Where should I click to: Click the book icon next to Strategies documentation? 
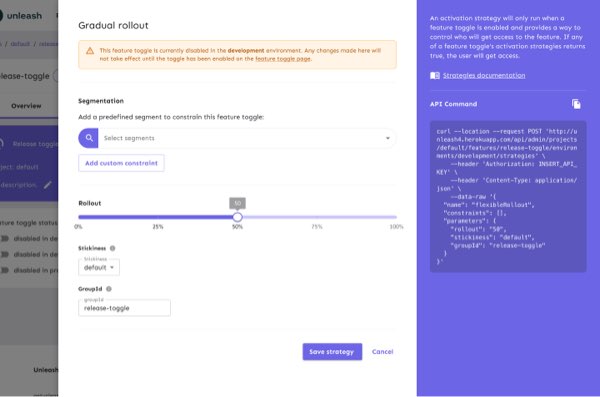tap(435, 75)
